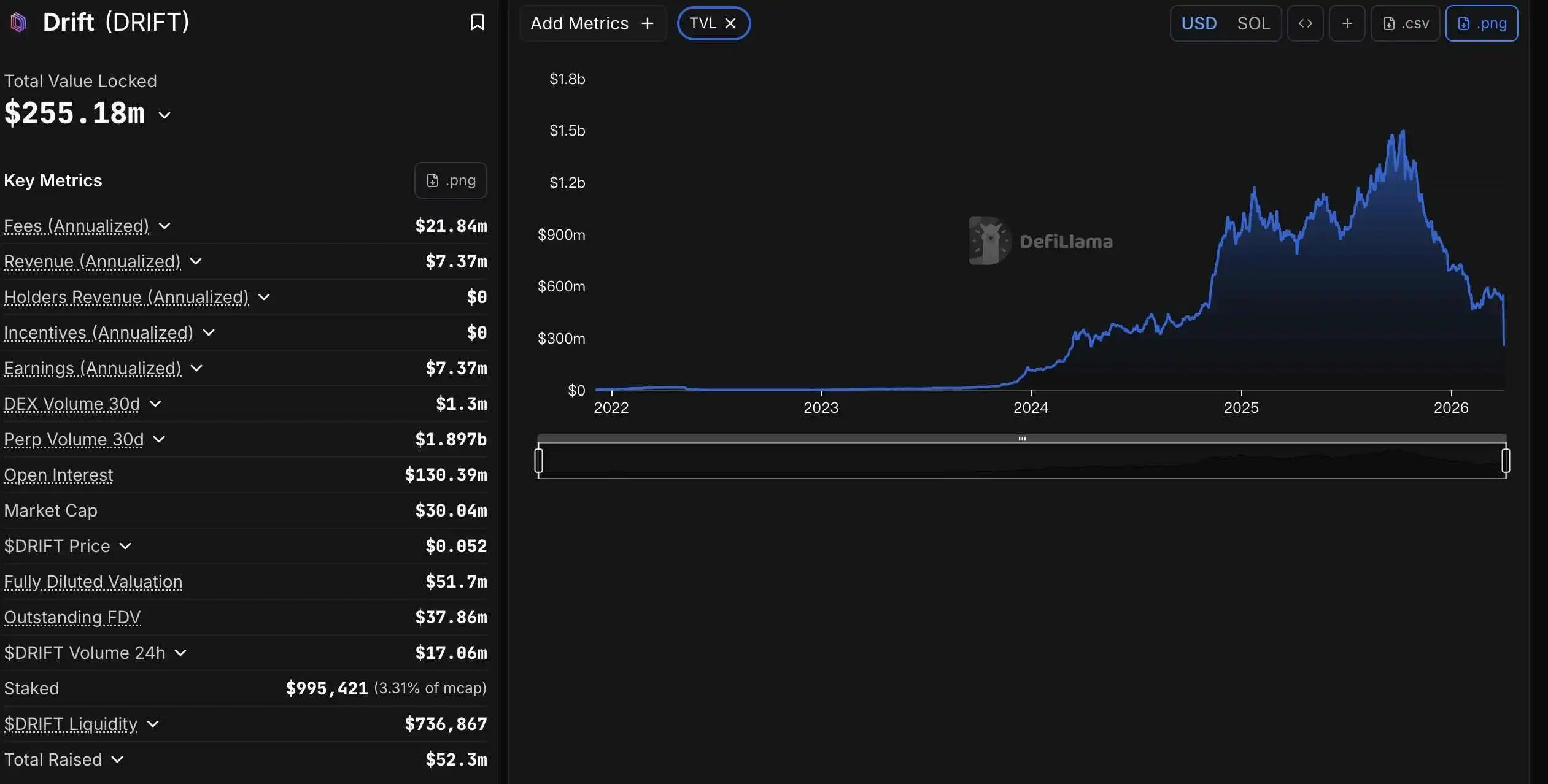Switch chart denomination to USD
The width and height of the screenshot is (1548, 784).
pos(1199,23)
